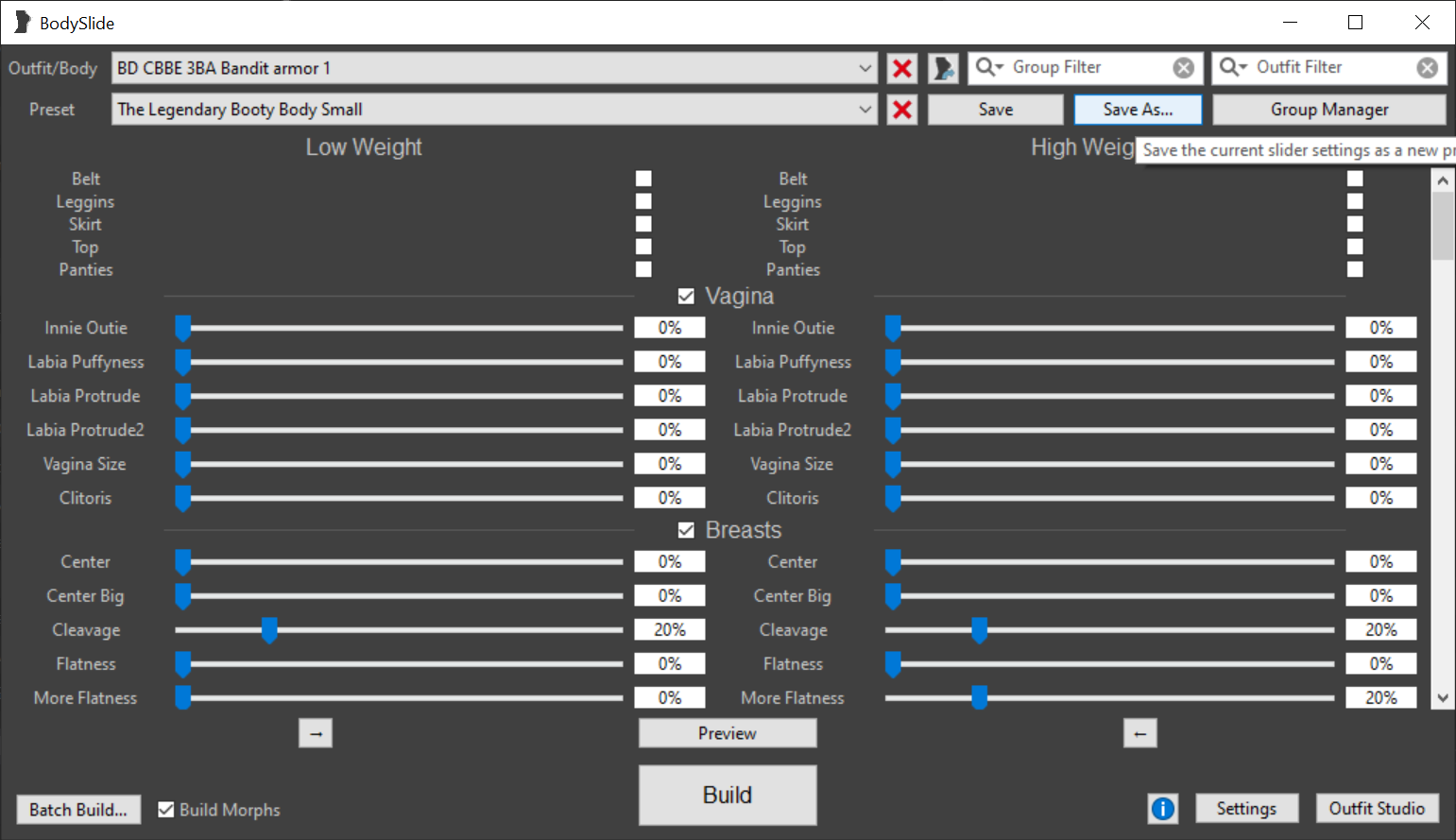This screenshot has width=1456, height=840.
Task: Close the BodySlide window
Action: [x=1422, y=23]
